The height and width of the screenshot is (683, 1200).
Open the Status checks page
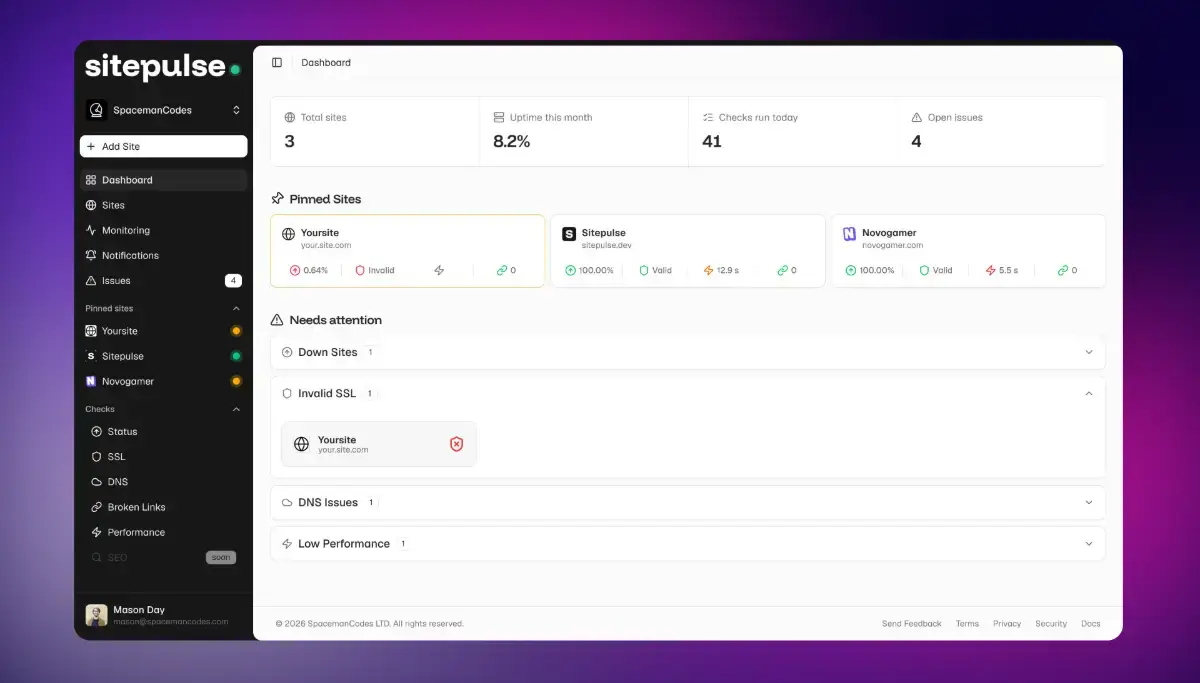(x=164, y=432)
